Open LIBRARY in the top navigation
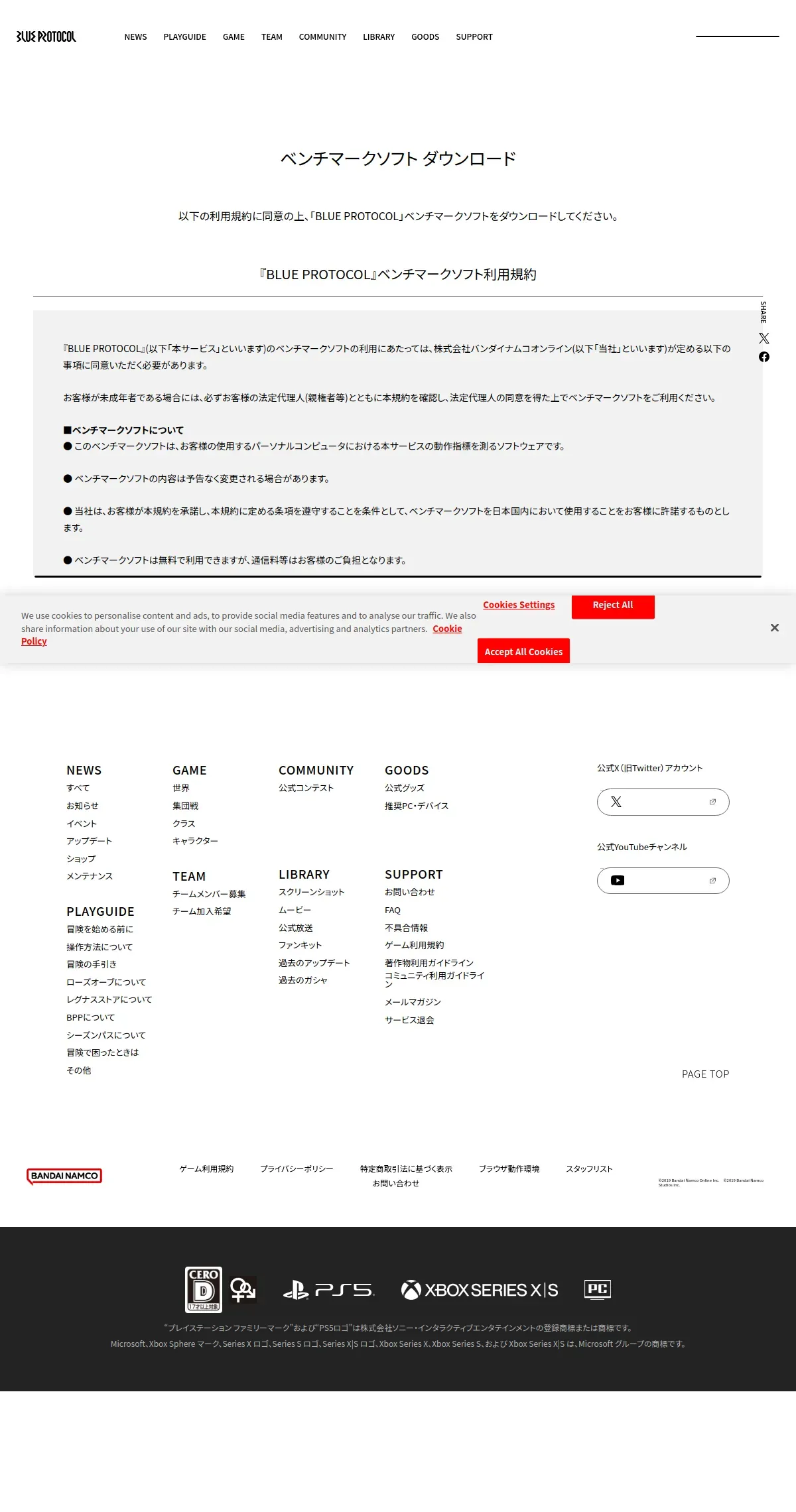 (379, 37)
